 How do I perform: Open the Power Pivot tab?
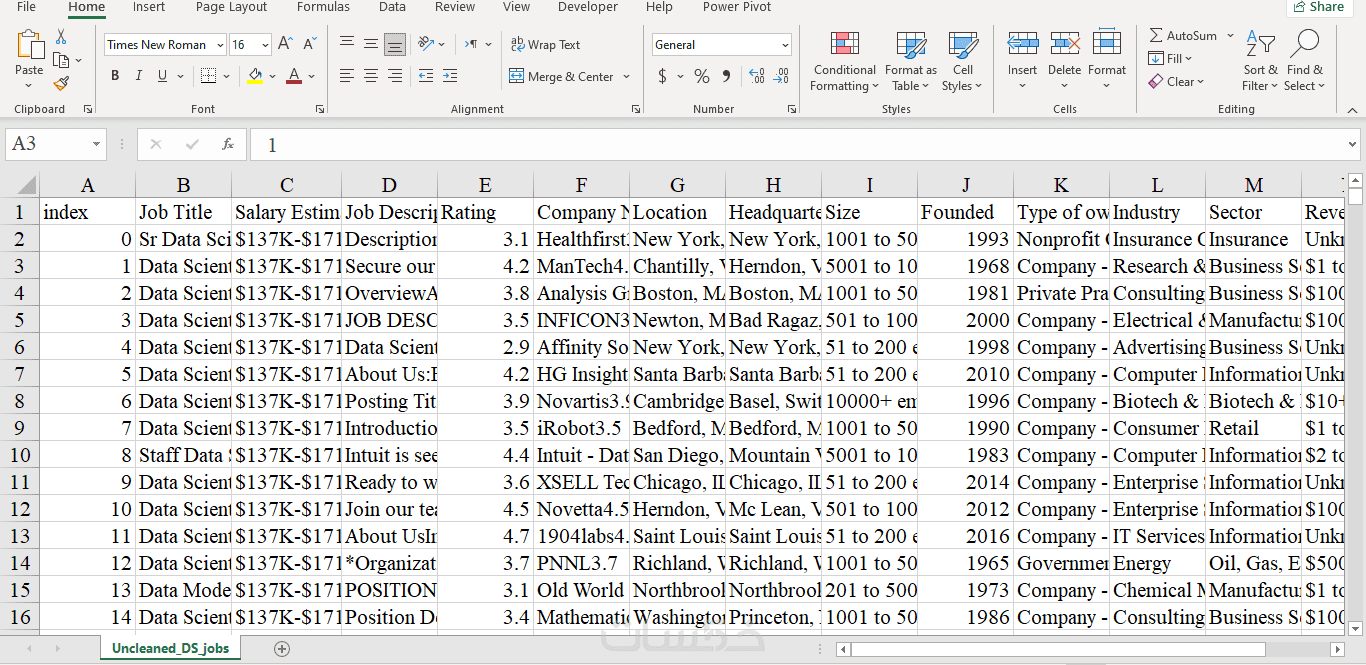(737, 7)
